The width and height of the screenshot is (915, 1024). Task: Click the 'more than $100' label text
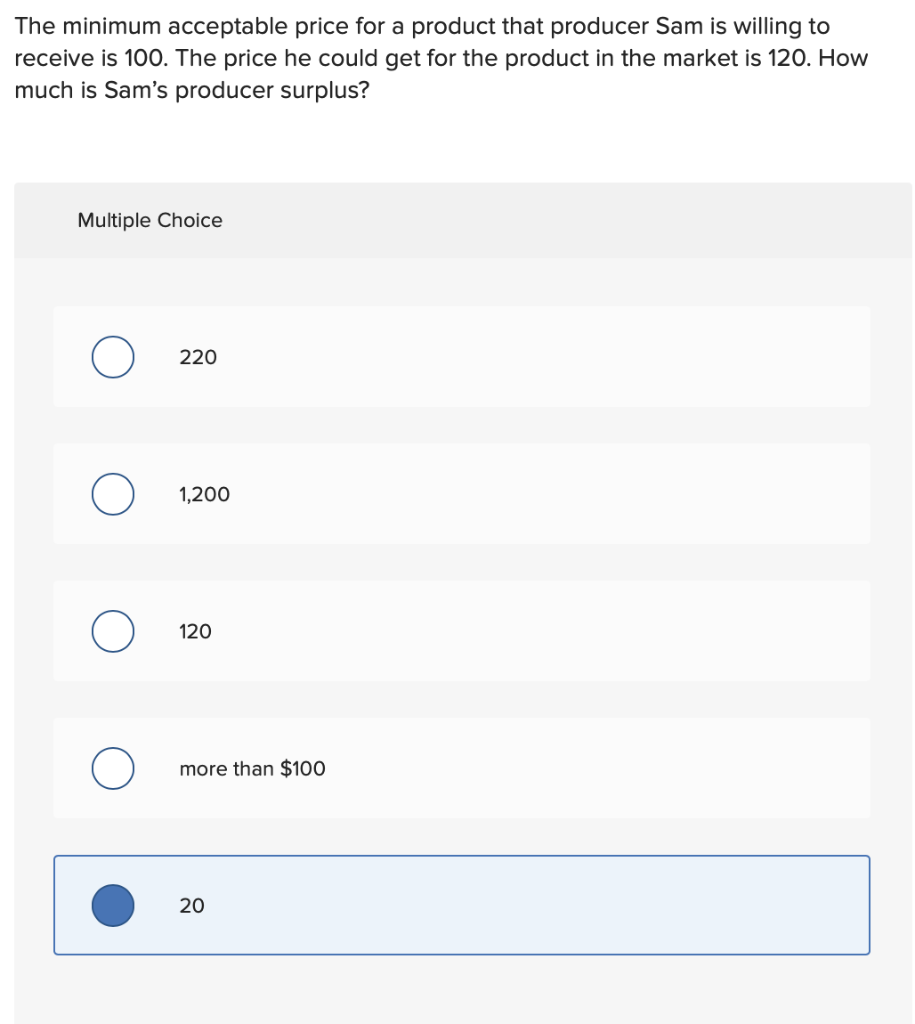coord(252,769)
